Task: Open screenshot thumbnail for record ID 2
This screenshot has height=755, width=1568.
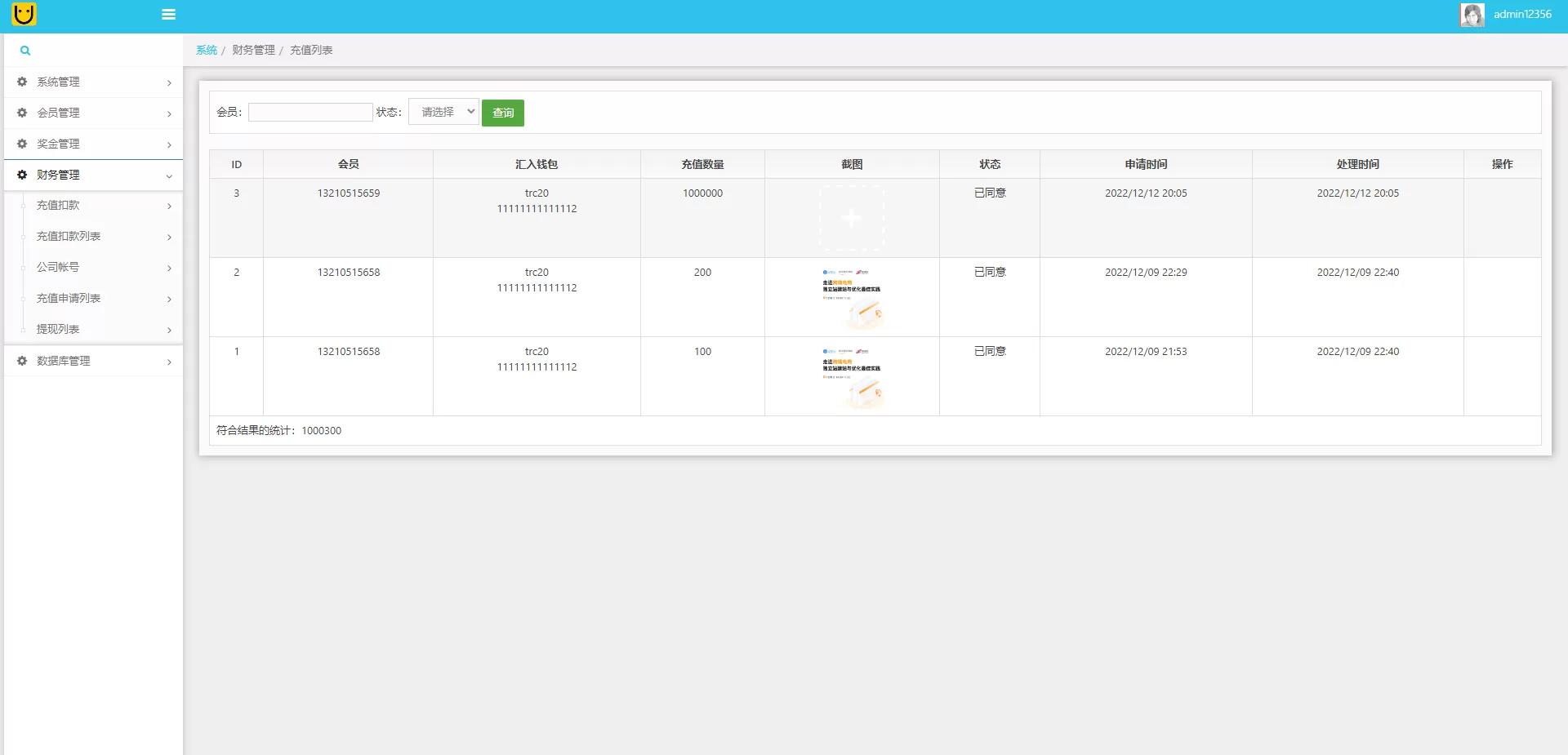Action: pos(852,296)
